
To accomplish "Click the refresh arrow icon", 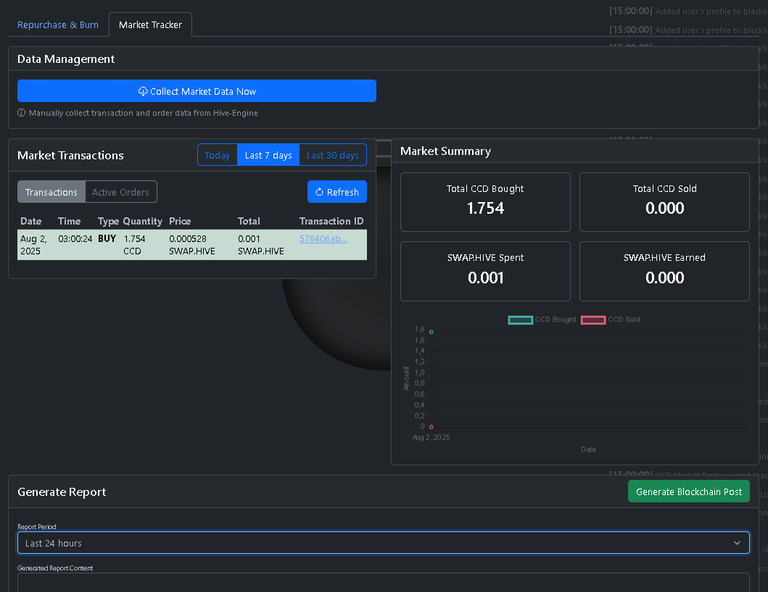I will [x=319, y=192].
